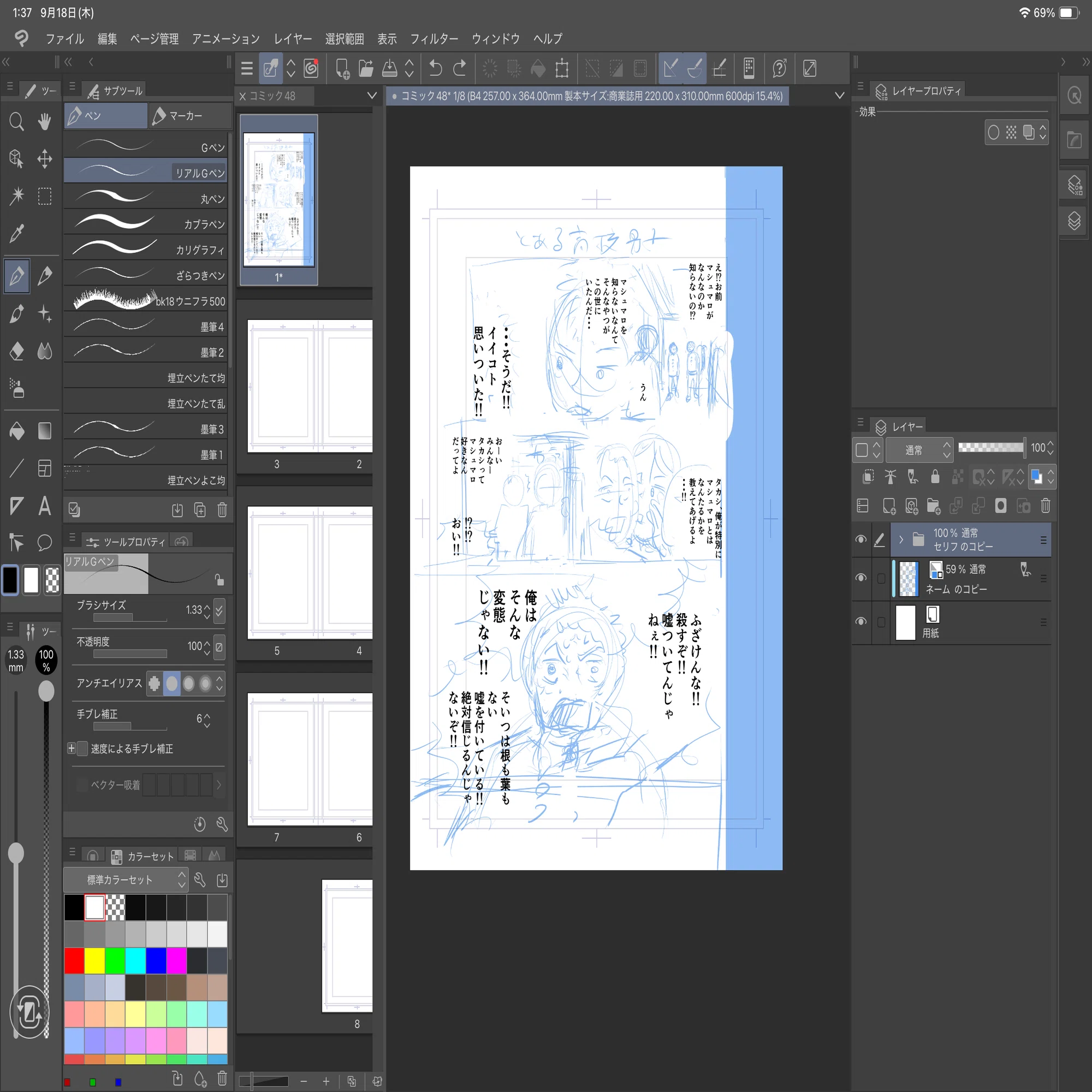
Task: Select the speech balloon tool
Action: pos(45,543)
